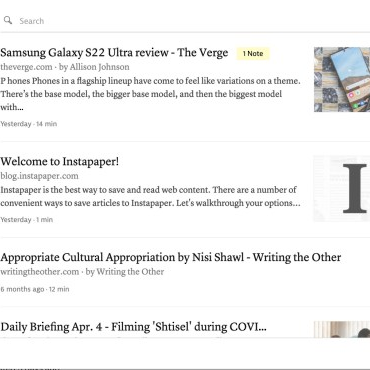The height and width of the screenshot is (370, 370).
Task: Visit the writingtheother.com source link
Action: pyautogui.click(x=40, y=272)
